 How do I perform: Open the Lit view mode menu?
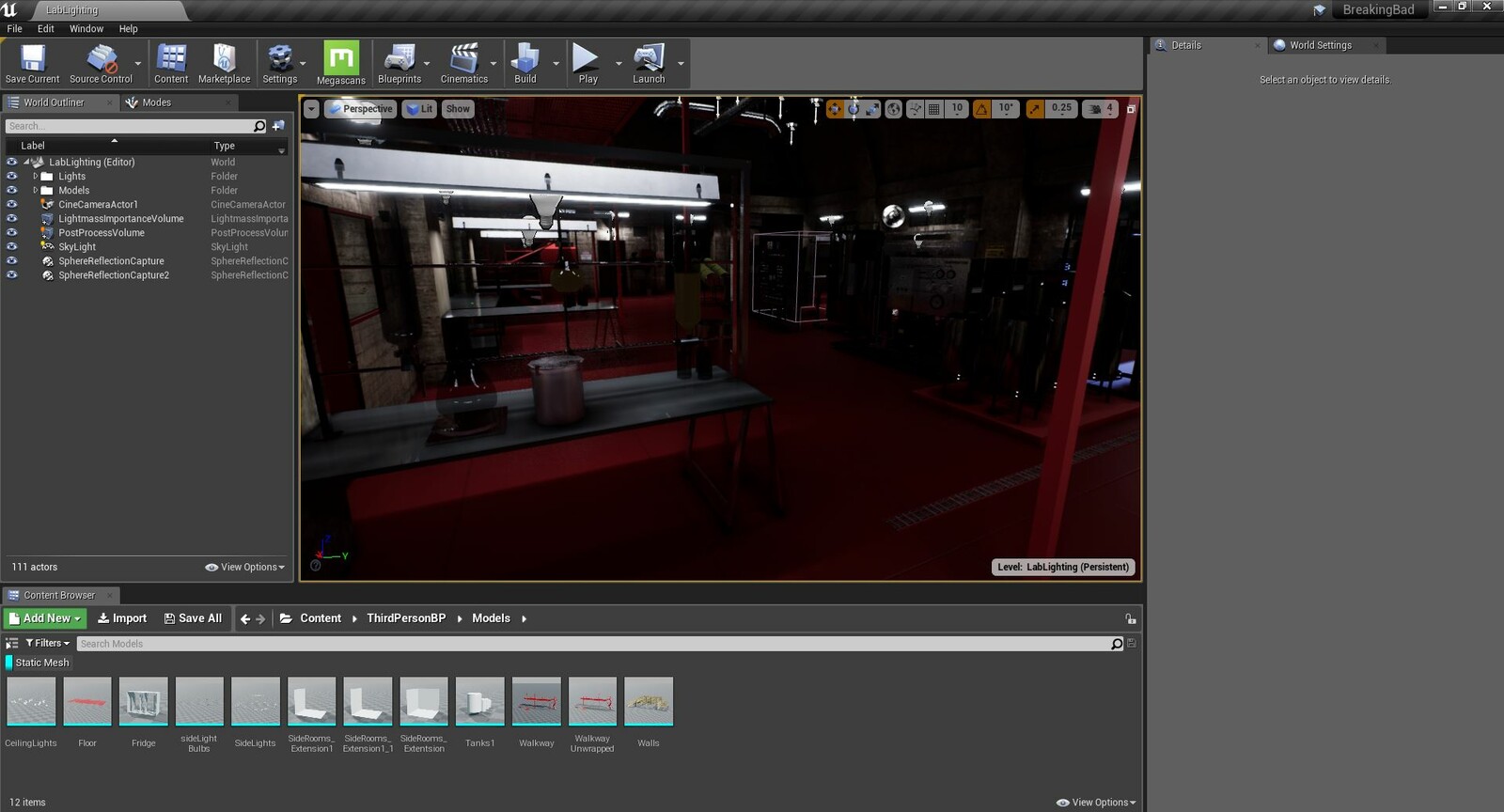point(419,109)
